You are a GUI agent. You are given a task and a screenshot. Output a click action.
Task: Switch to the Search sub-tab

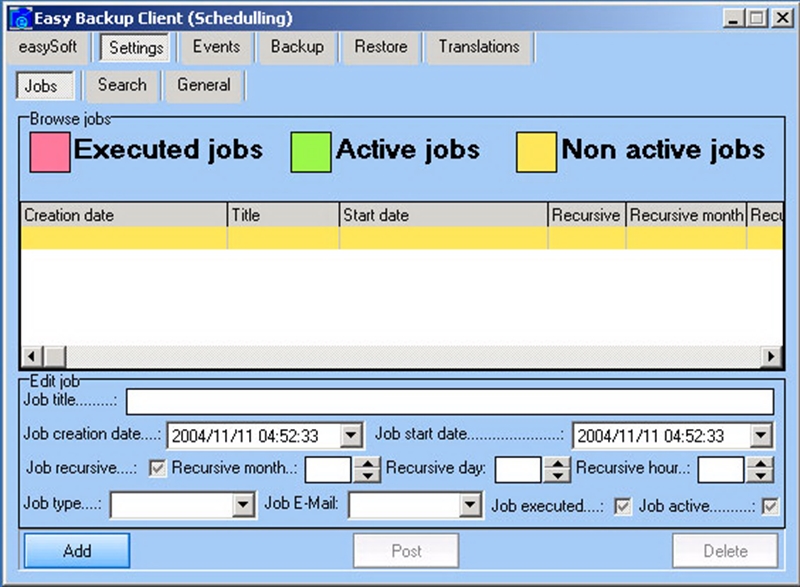click(121, 86)
